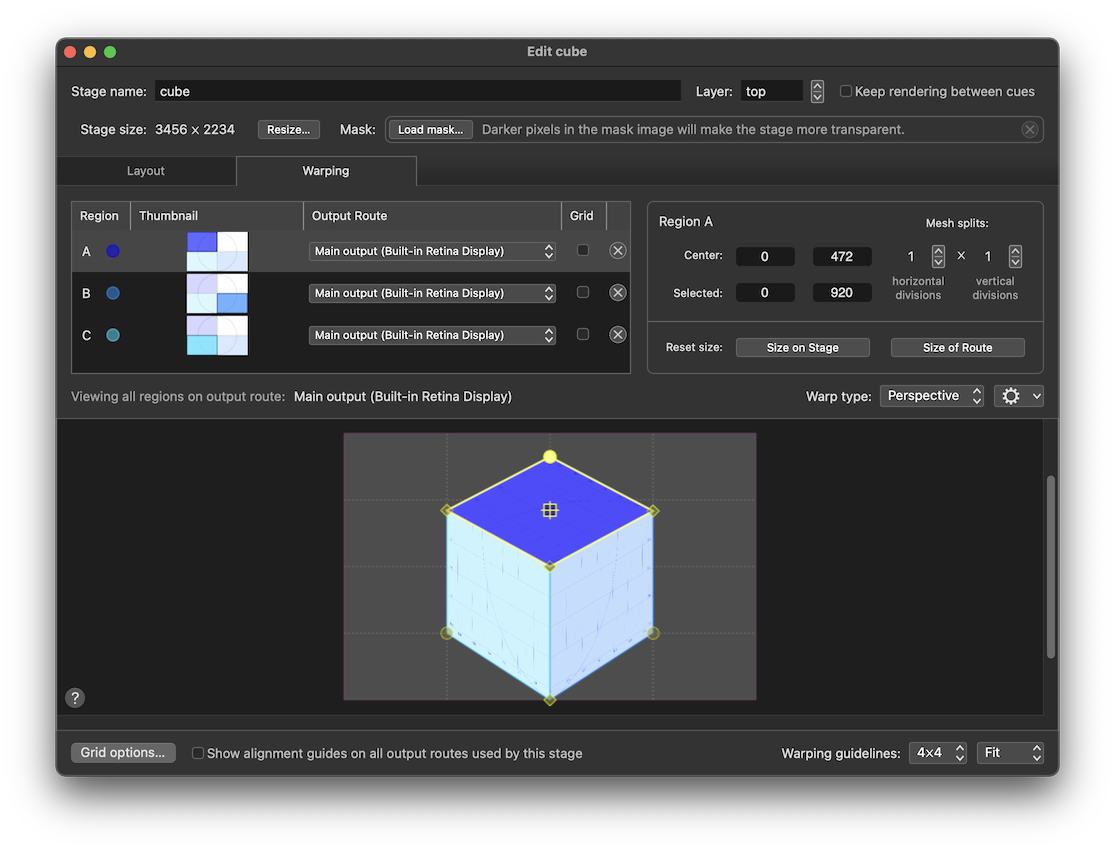This screenshot has width=1115, height=850.
Task: Clear the mask field with the X icon
Action: coord(1030,129)
